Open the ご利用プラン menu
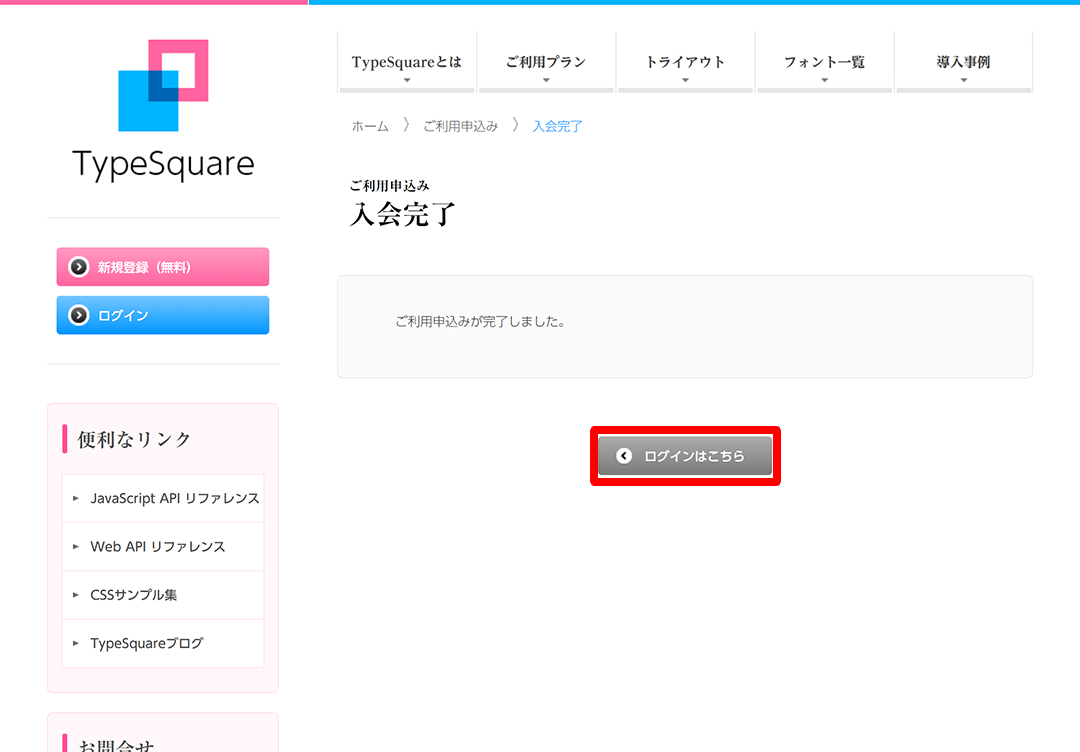Screen dimensions: 1080x752 click(546, 62)
